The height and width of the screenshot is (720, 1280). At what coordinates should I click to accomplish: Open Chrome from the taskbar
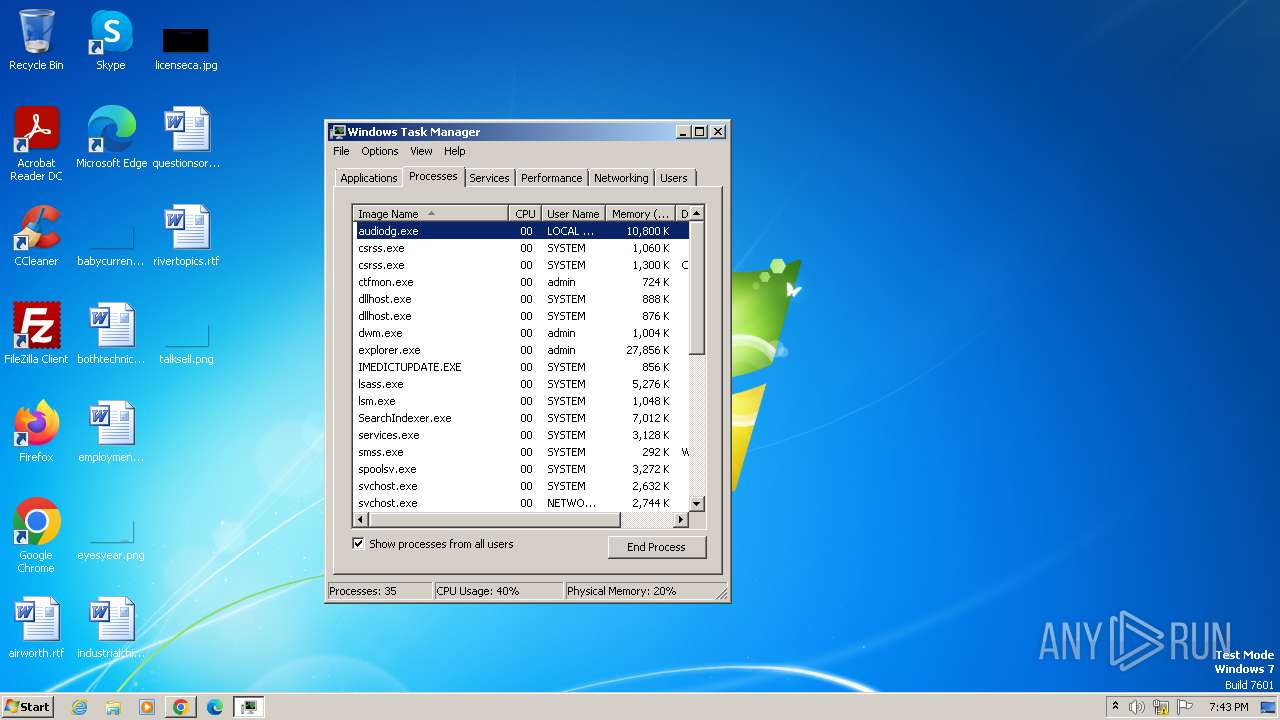181,707
